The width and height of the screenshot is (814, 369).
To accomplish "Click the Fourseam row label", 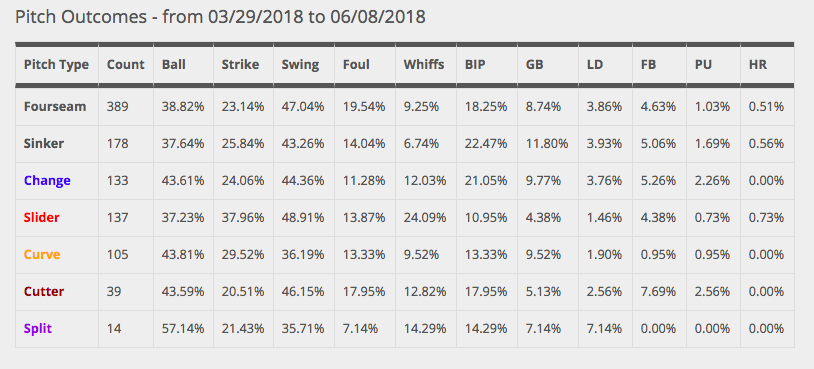I will 55,107.
